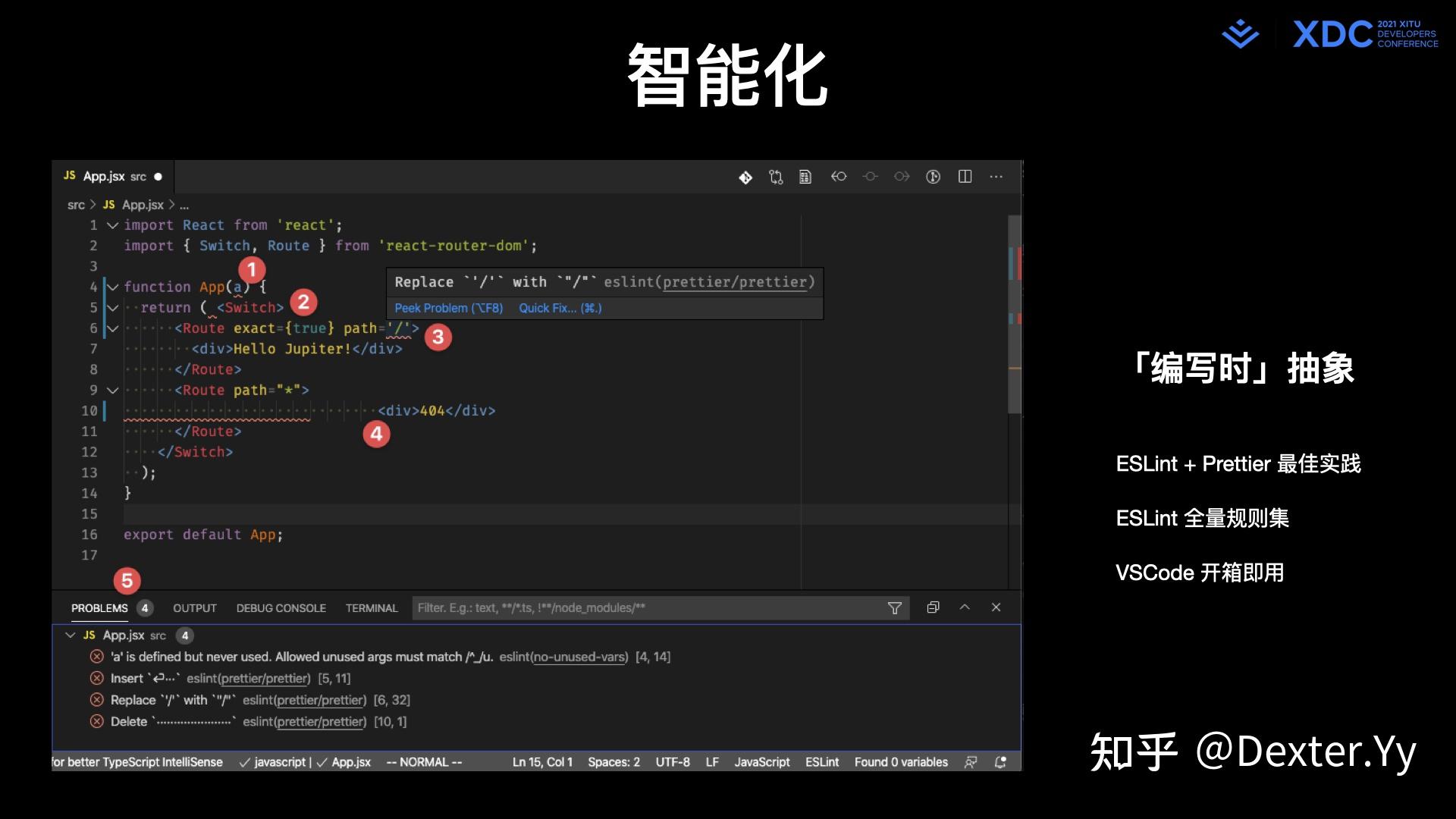Open the OUTPUT tab
The image size is (1456, 819).
(194, 607)
